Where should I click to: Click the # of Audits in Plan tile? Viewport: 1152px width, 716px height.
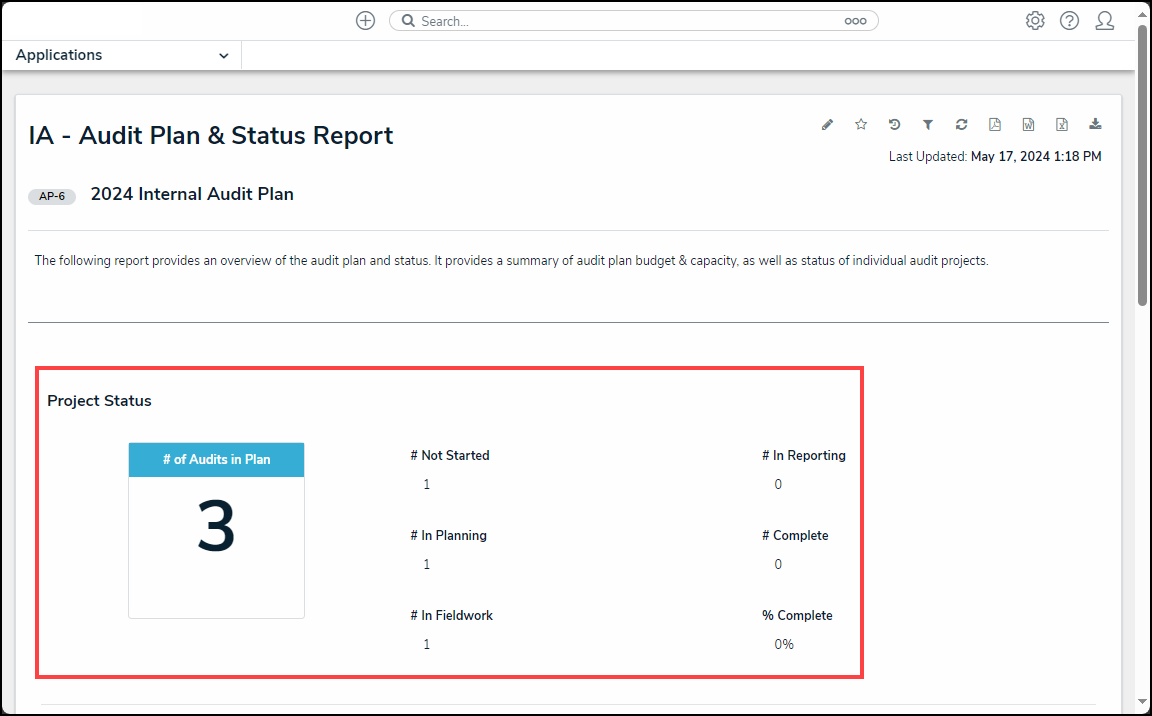coord(216,530)
